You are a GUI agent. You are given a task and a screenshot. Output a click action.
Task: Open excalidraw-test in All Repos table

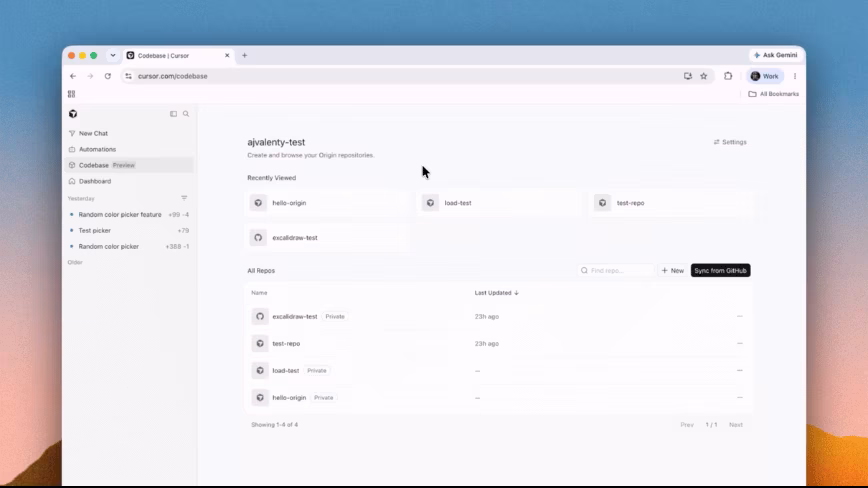(x=295, y=316)
